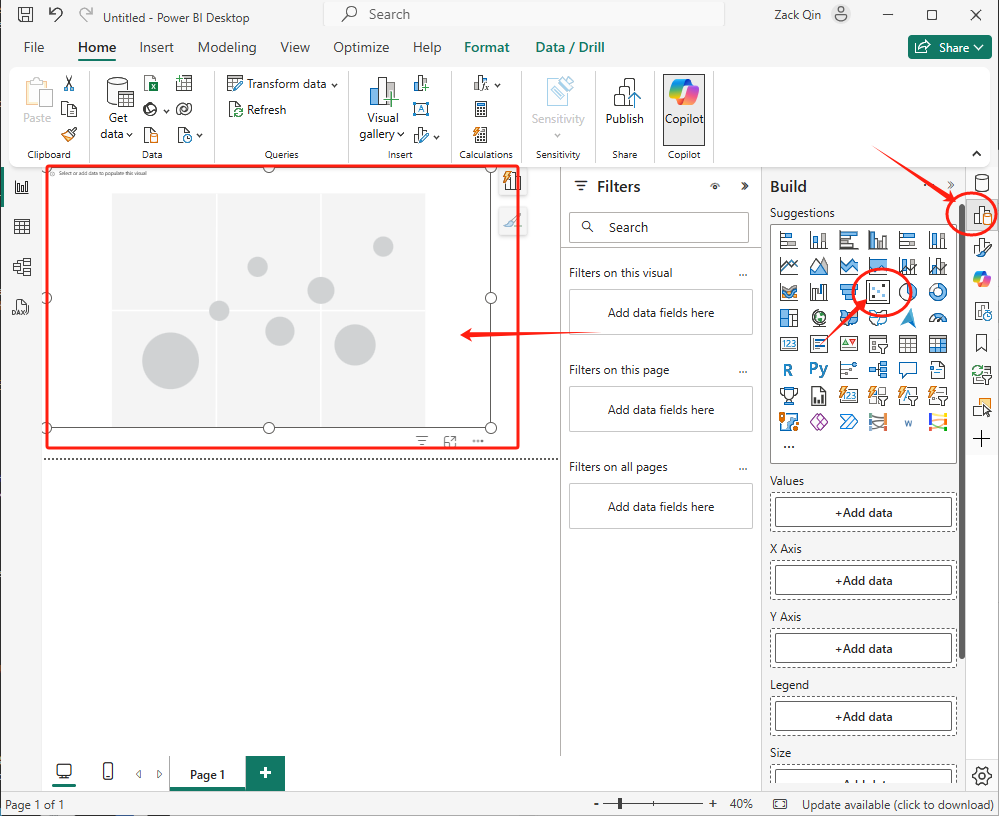Screen dimensions: 999x816
Task: Import an Excel workbook from the ribbon
Action: click(151, 83)
